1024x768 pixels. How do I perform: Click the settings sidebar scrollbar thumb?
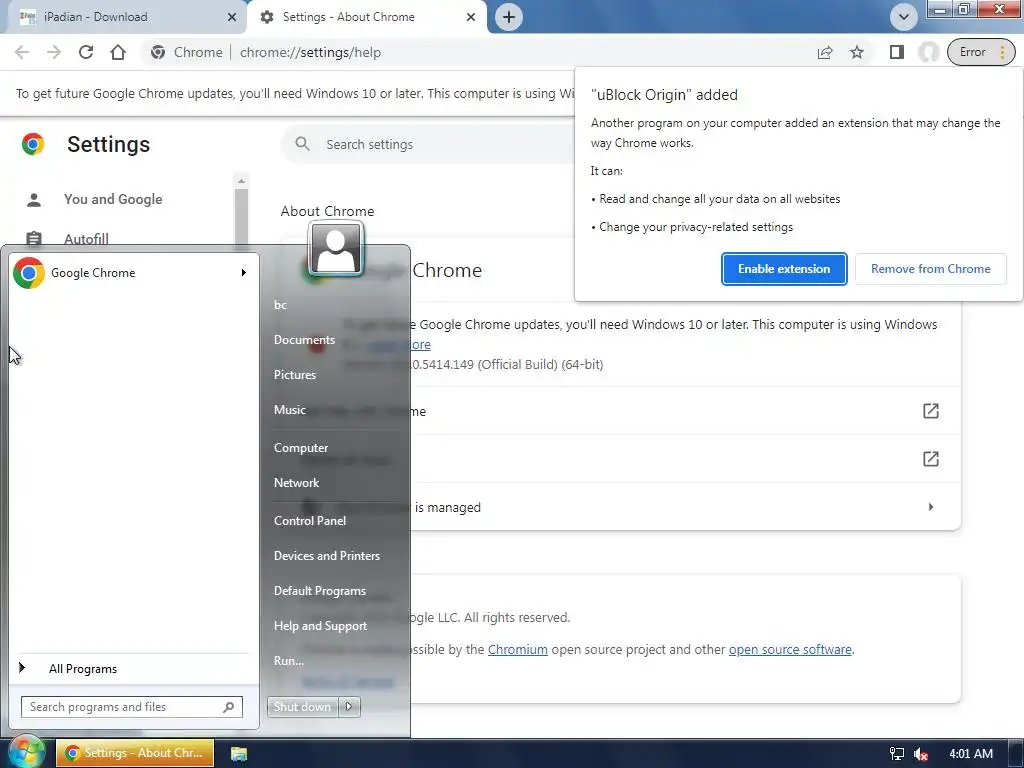[241, 219]
